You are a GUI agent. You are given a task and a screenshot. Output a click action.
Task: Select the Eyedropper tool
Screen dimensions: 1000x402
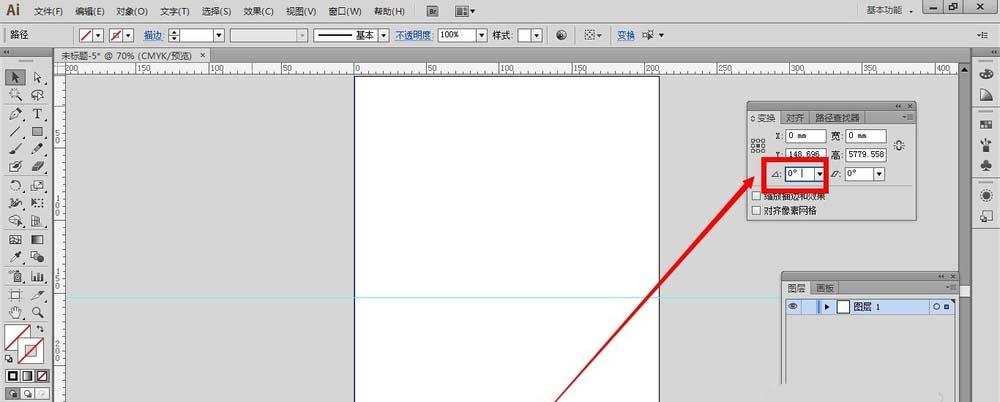tap(16, 257)
